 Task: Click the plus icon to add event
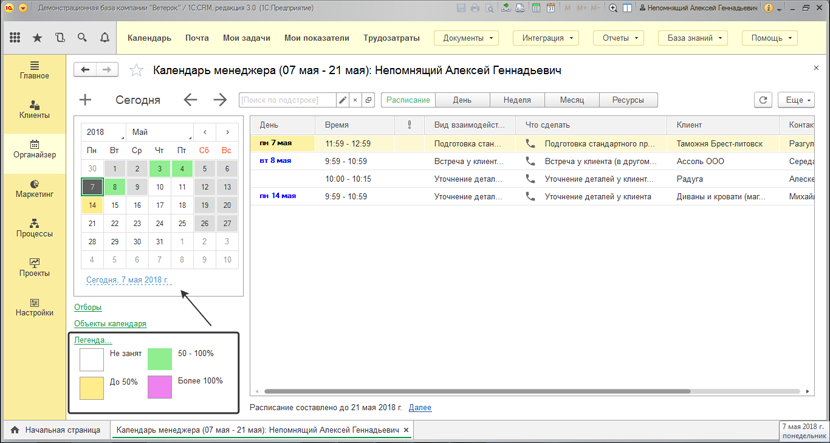tap(85, 100)
